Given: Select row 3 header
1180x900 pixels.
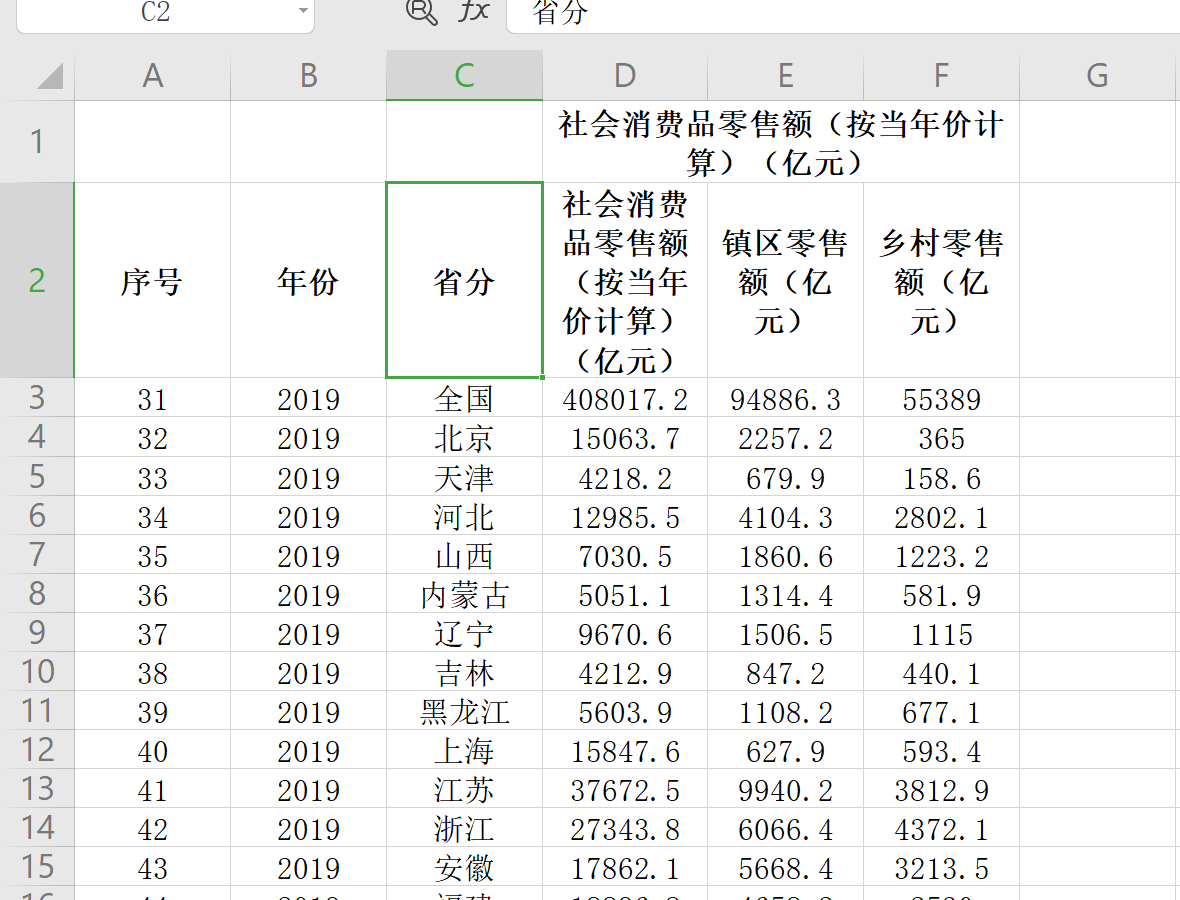Looking at the screenshot, I should point(37,397).
